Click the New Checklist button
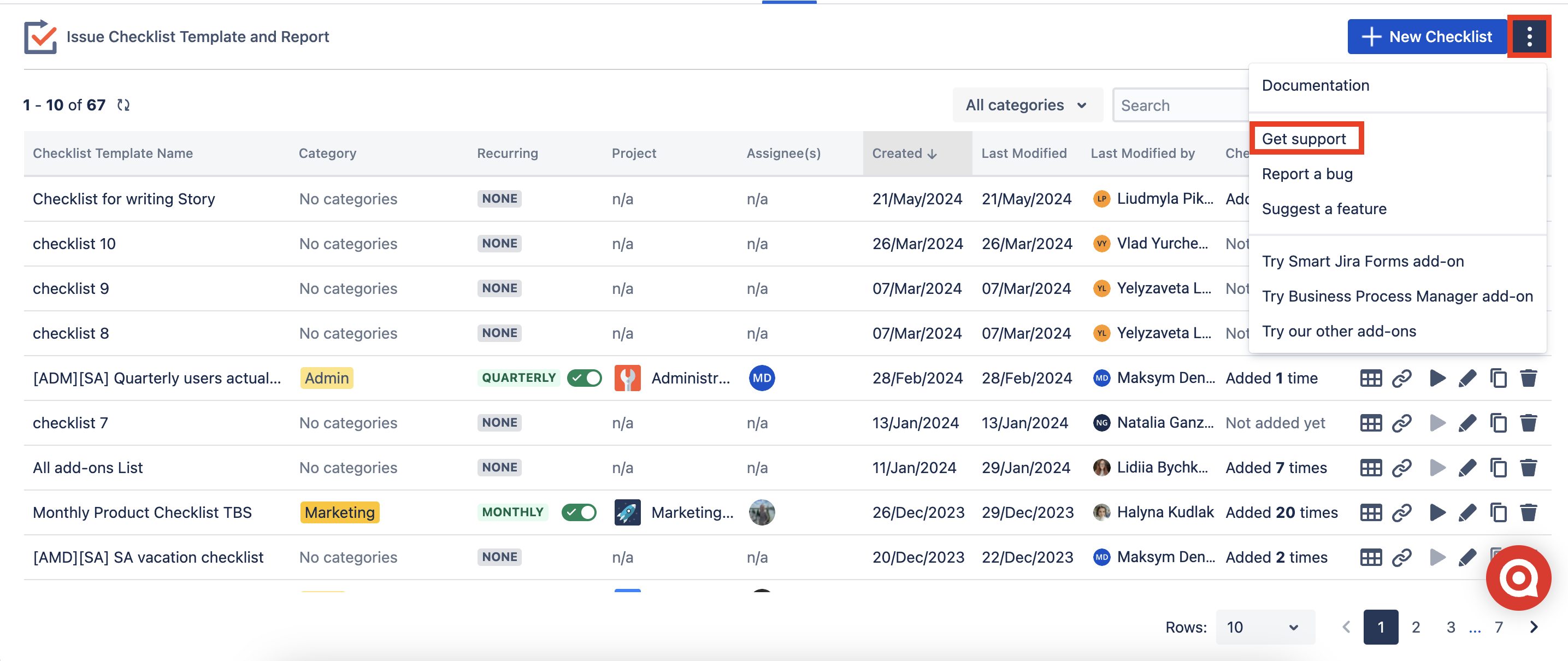The width and height of the screenshot is (1568, 661). 1428,37
